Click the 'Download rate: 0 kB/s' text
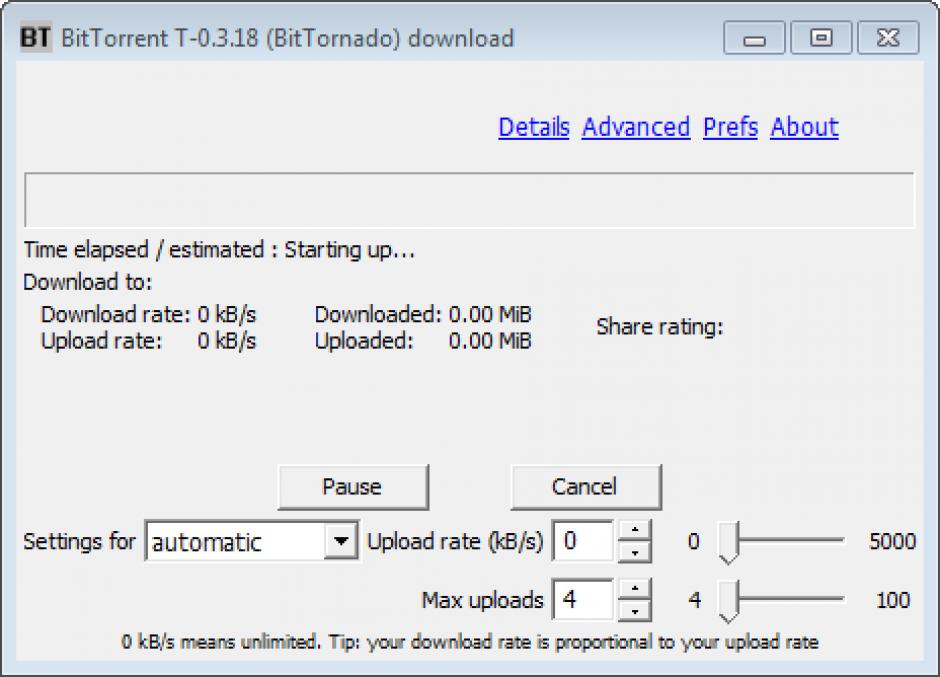 coord(148,314)
